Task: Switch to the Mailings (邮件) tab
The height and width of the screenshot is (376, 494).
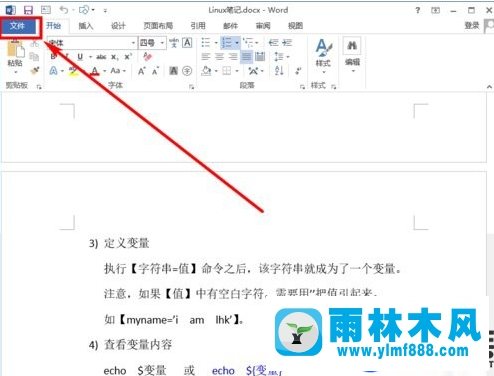Action: [230, 26]
